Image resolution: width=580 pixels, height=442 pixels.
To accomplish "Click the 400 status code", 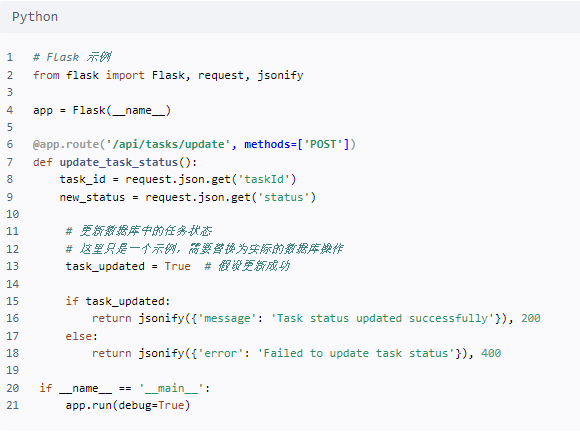I will click(491, 353).
